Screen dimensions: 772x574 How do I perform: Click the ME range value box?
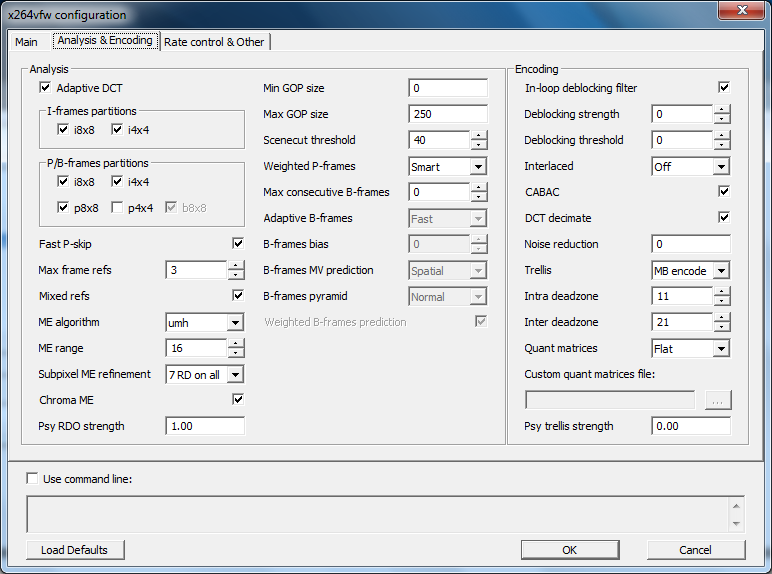(x=197, y=349)
